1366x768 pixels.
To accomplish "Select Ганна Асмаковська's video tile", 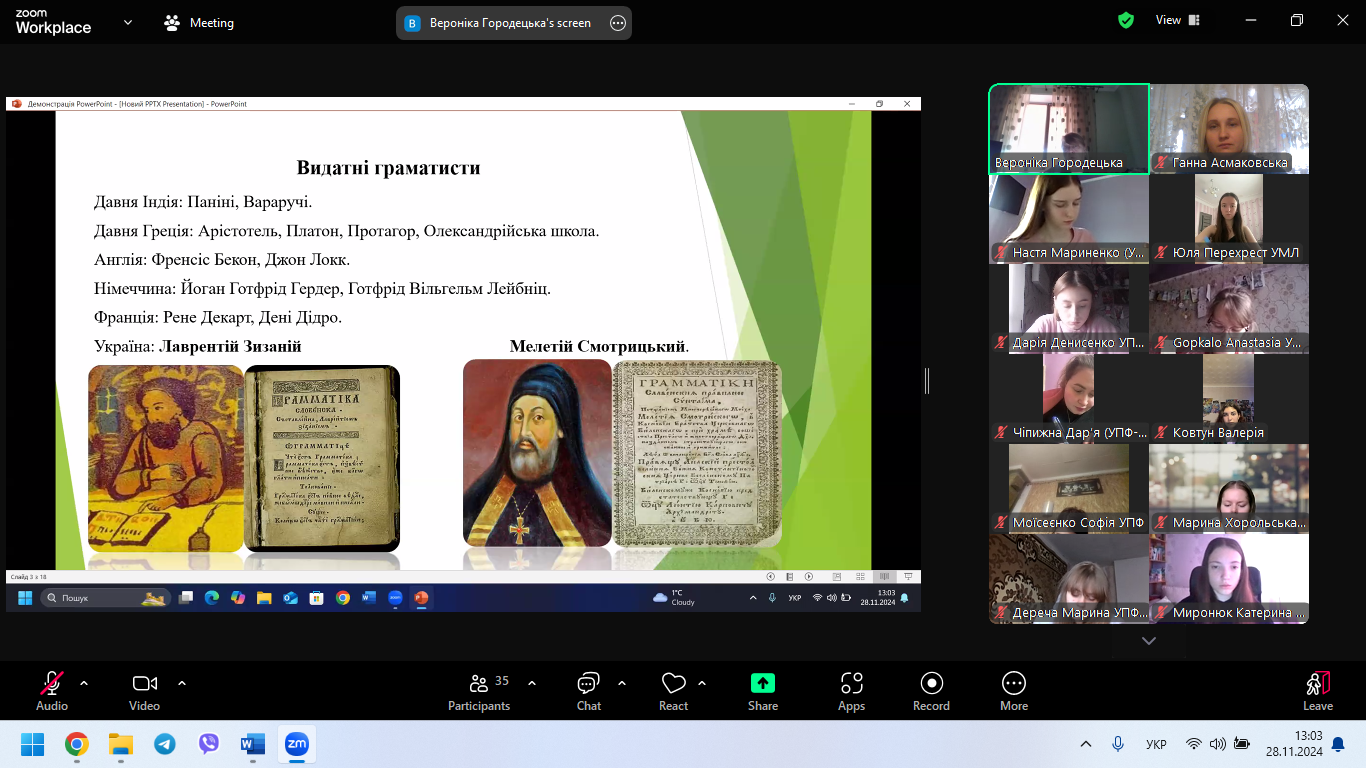I will pyautogui.click(x=1229, y=129).
